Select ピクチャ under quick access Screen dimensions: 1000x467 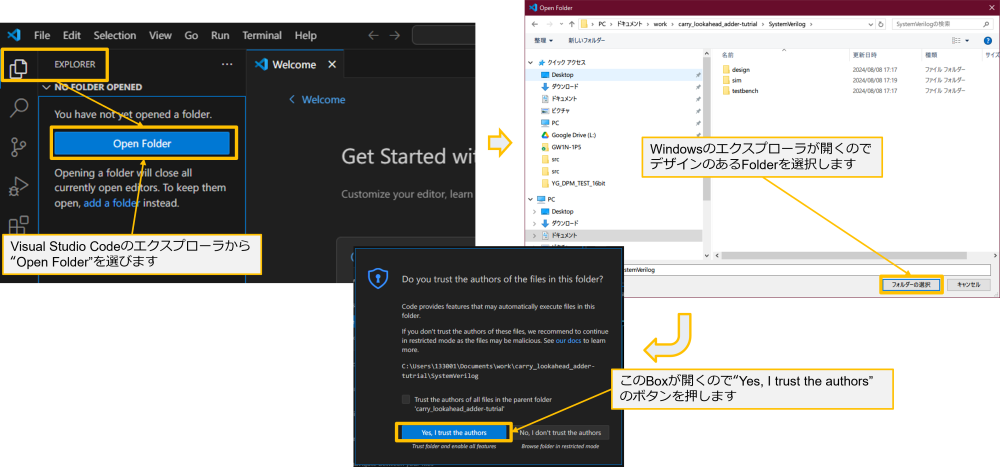coord(556,110)
